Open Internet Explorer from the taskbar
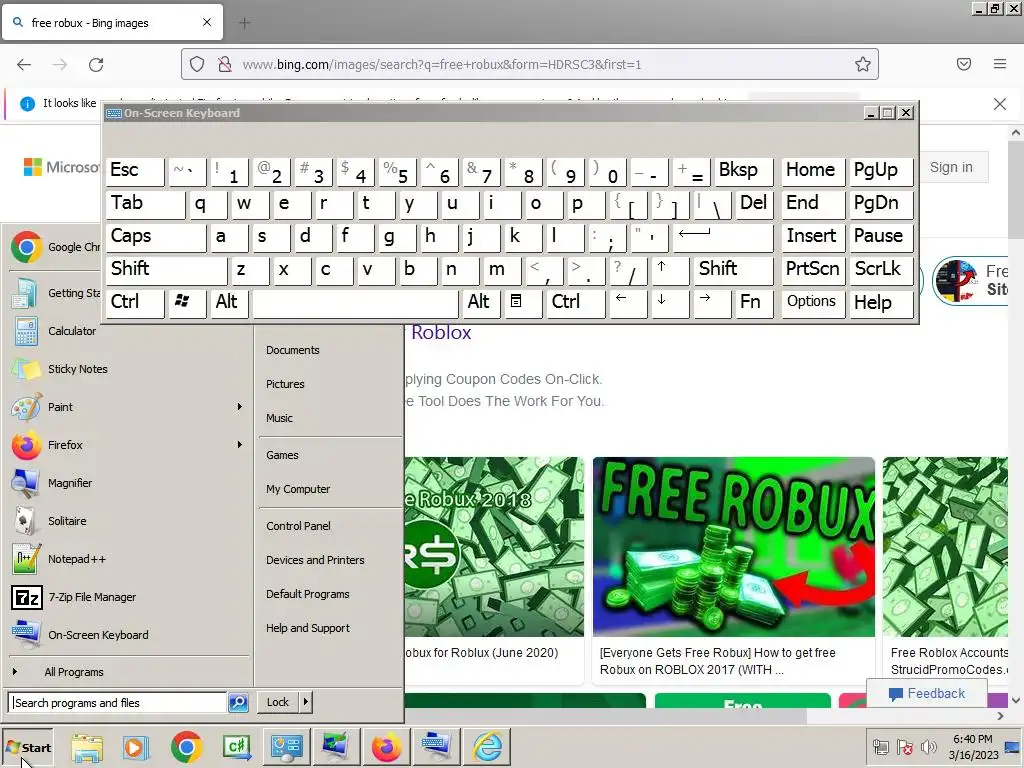This screenshot has width=1024, height=768. (x=488, y=747)
